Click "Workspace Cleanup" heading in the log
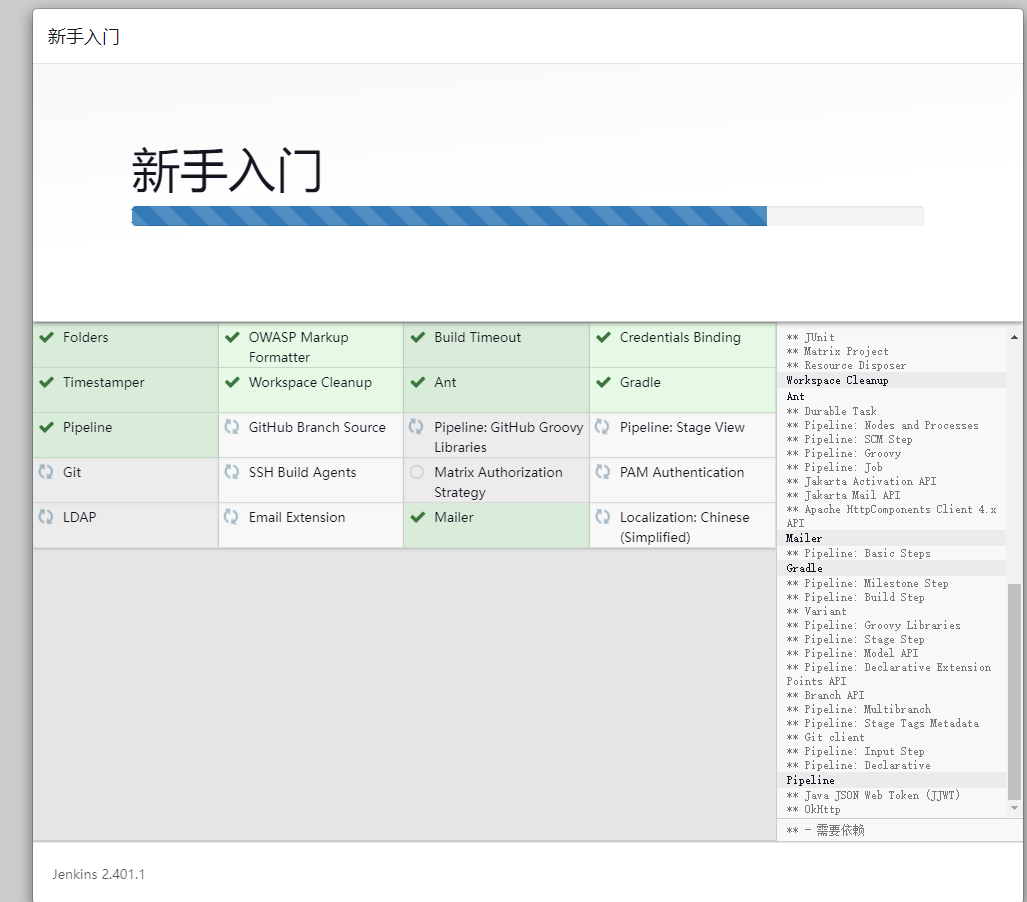 point(837,381)
